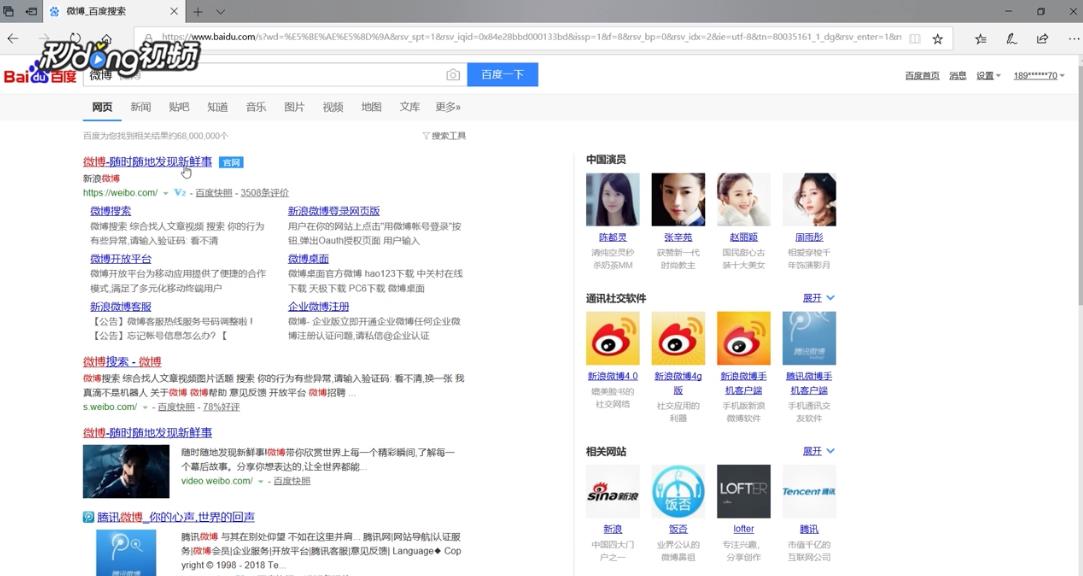This screenshot has width=1083, height=576.
Task: Open the 腾讯微博_你的心声,世界的回声 result
Action: (x=175, y=517)
